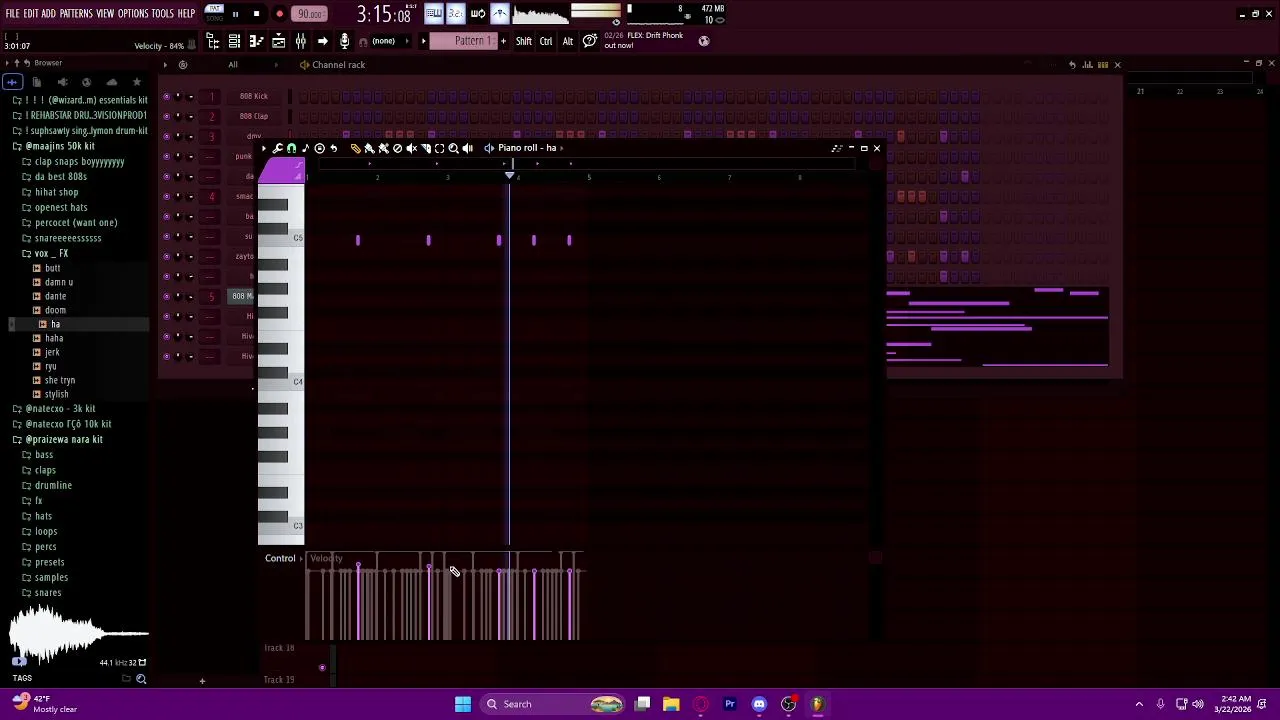Select the Draw pencil tool in piano roll
This screenshot has width=1280, height=720.
coord(355,148)
